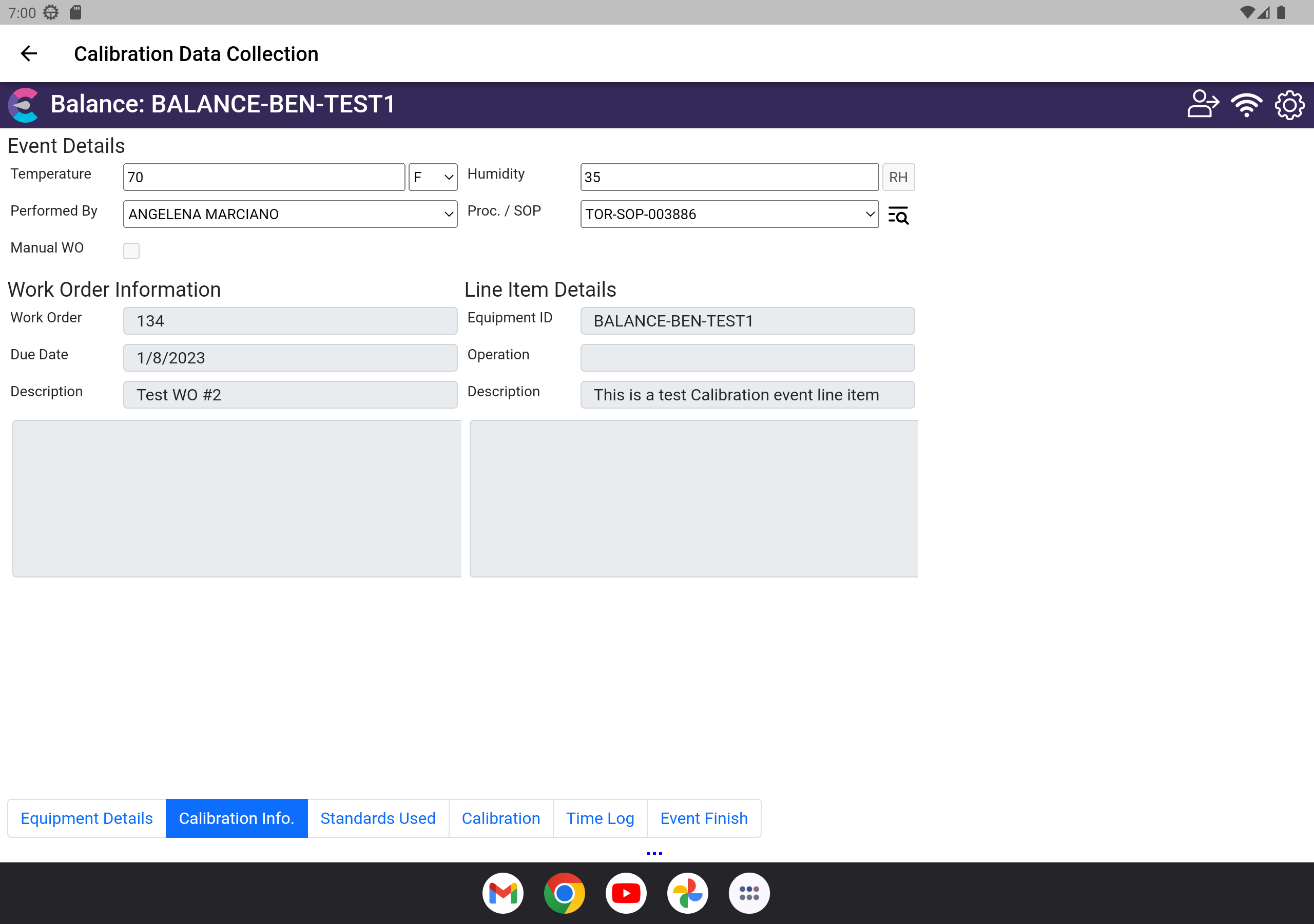Launch Chrome from the dock
Image resolution: width=1314 pixels, height=924 pixels.
coord(564,893)
